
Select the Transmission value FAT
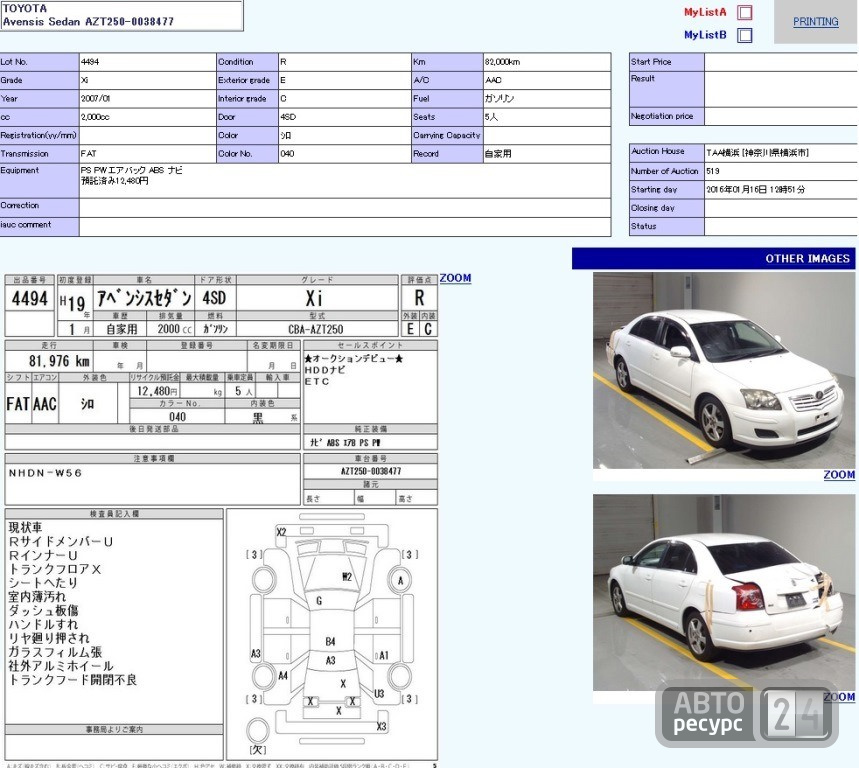pyautogui.click(x=88, y=154)
